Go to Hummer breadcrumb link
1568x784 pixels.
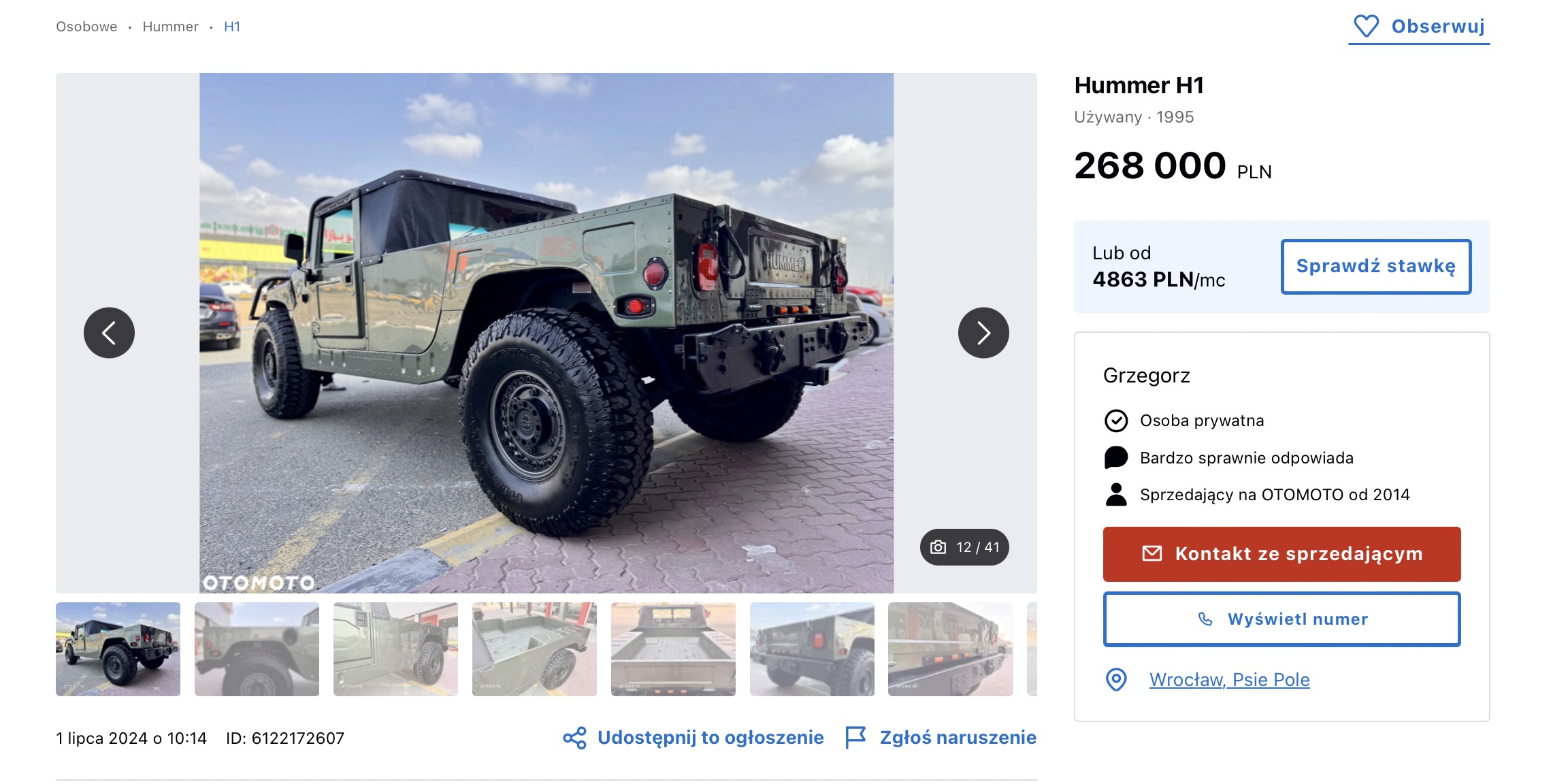click(x=171, y=27)
